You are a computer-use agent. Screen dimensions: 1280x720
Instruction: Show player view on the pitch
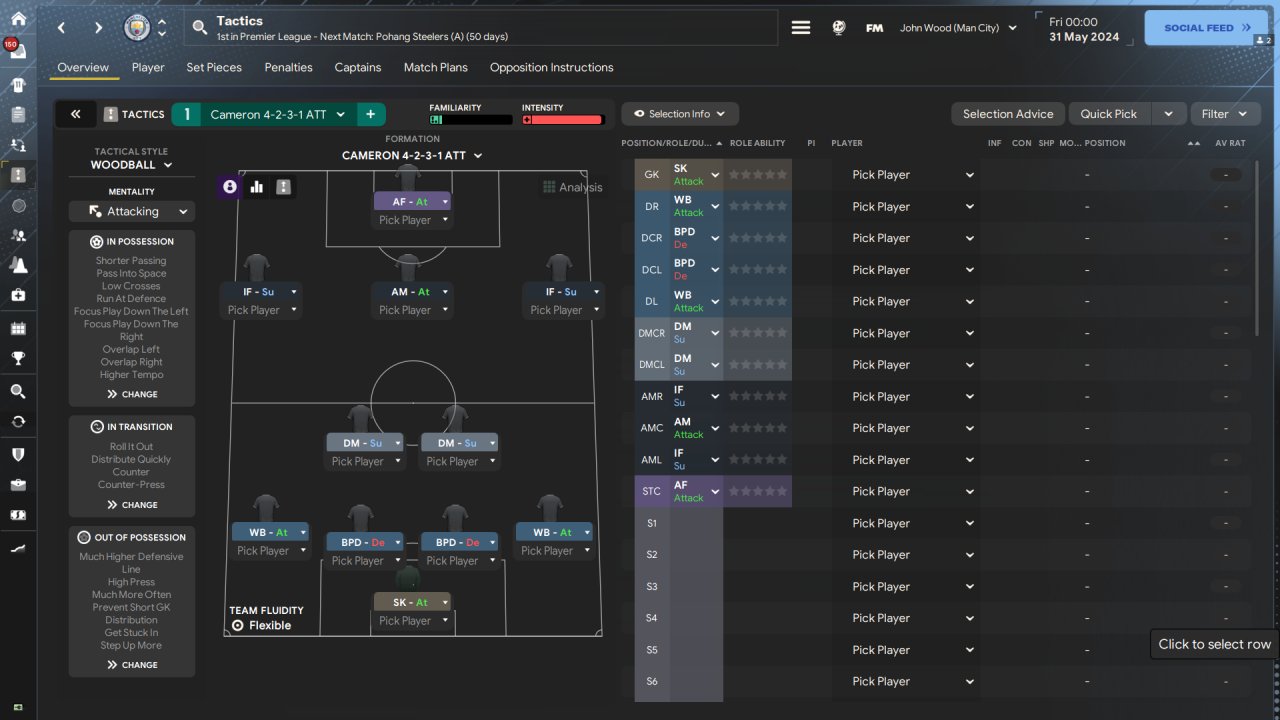[x=230, y=187]
